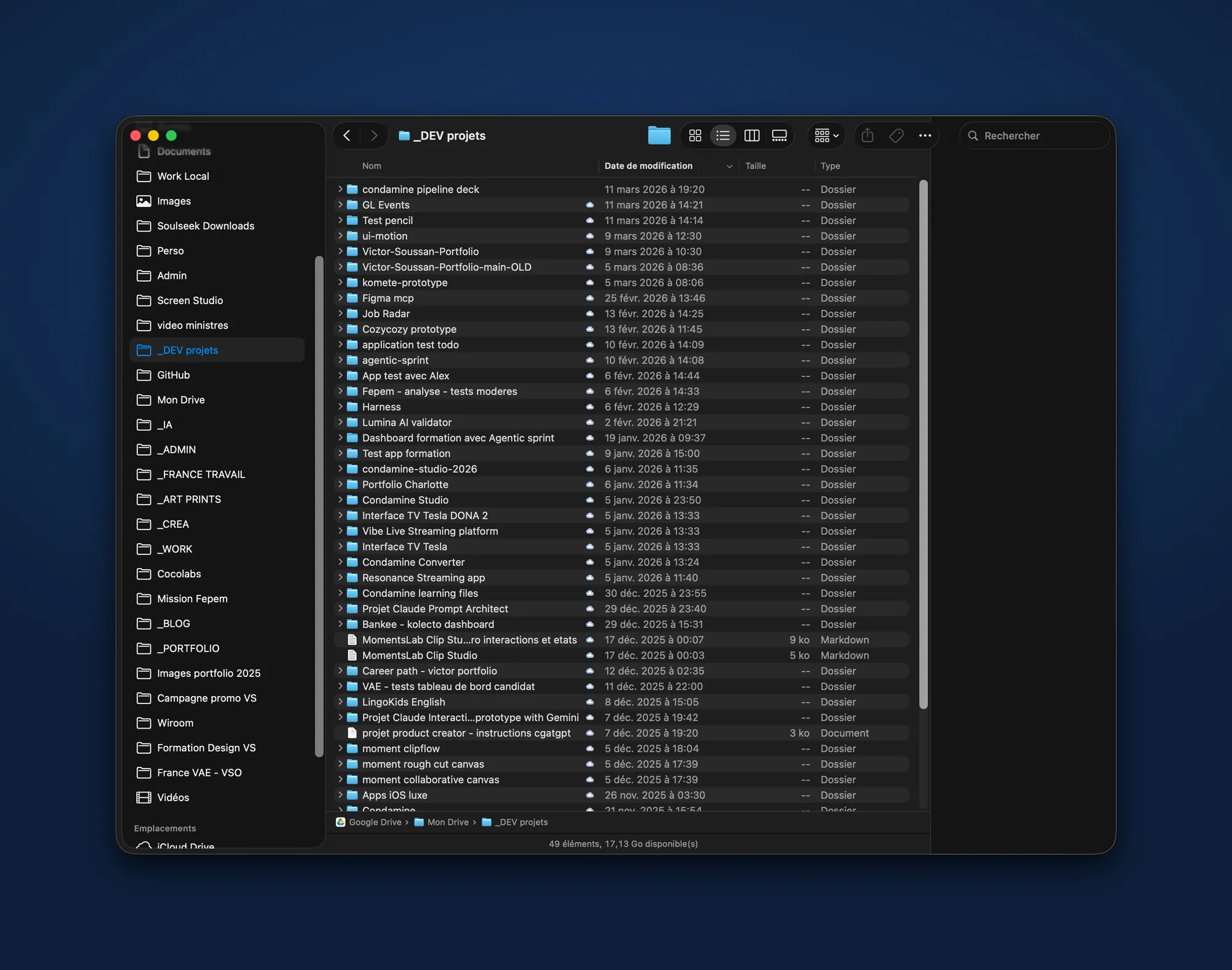Screen dimensions: 1232x970
Task: Expand the LingoKids English folder
Action: point(340,701)
